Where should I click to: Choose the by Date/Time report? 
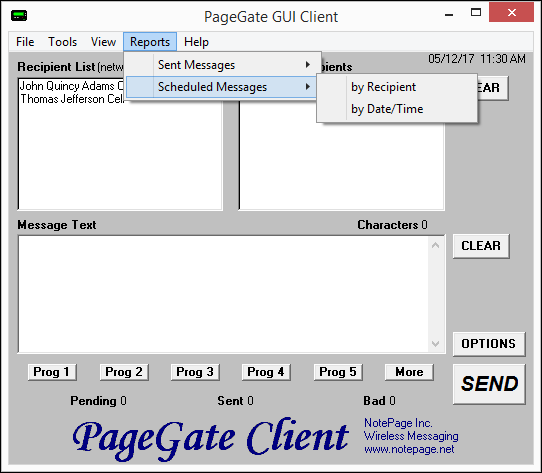(x=397, y=109)
